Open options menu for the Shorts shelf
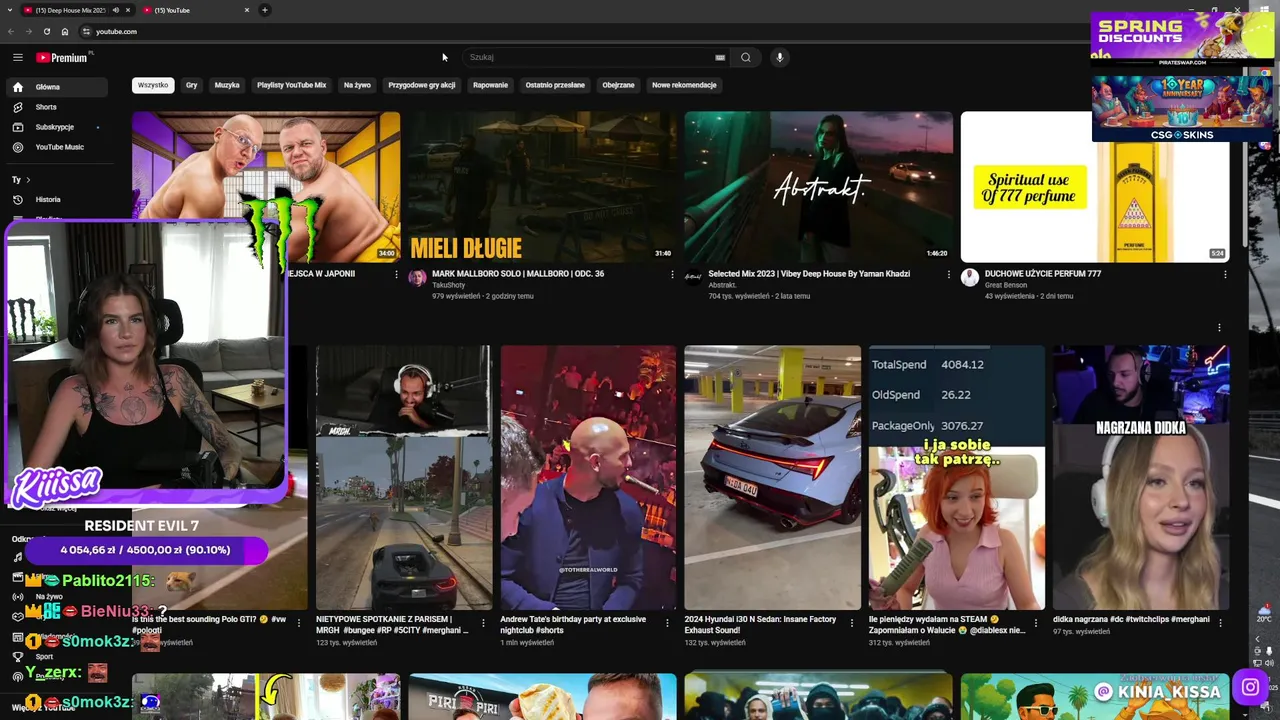The image size is (1280, 720). (x=1219, y=328)
